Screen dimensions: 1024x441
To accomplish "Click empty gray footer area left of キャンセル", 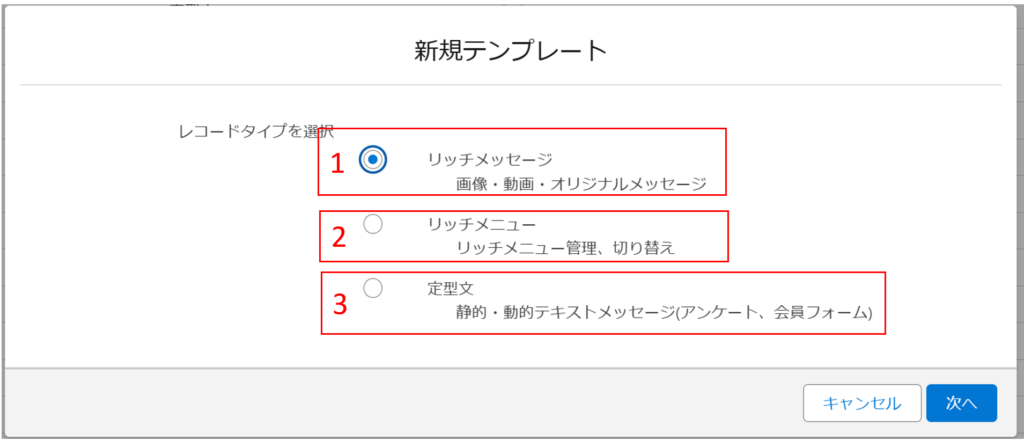I will coord(400,402).
